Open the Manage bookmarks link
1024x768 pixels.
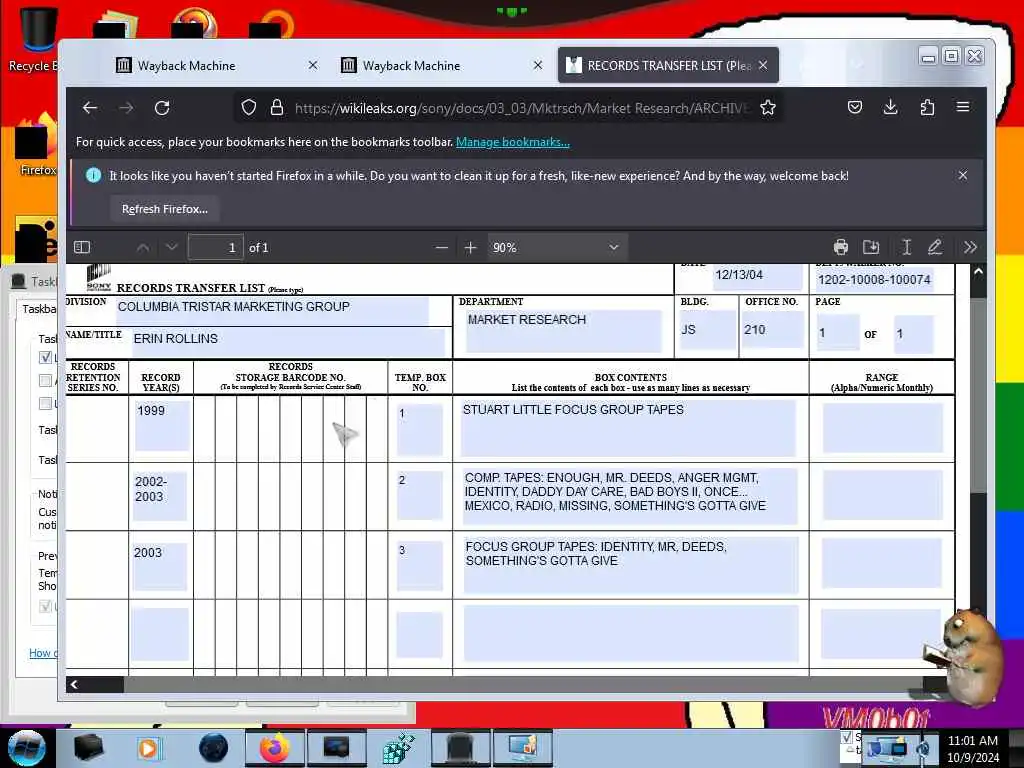point(513,142)
